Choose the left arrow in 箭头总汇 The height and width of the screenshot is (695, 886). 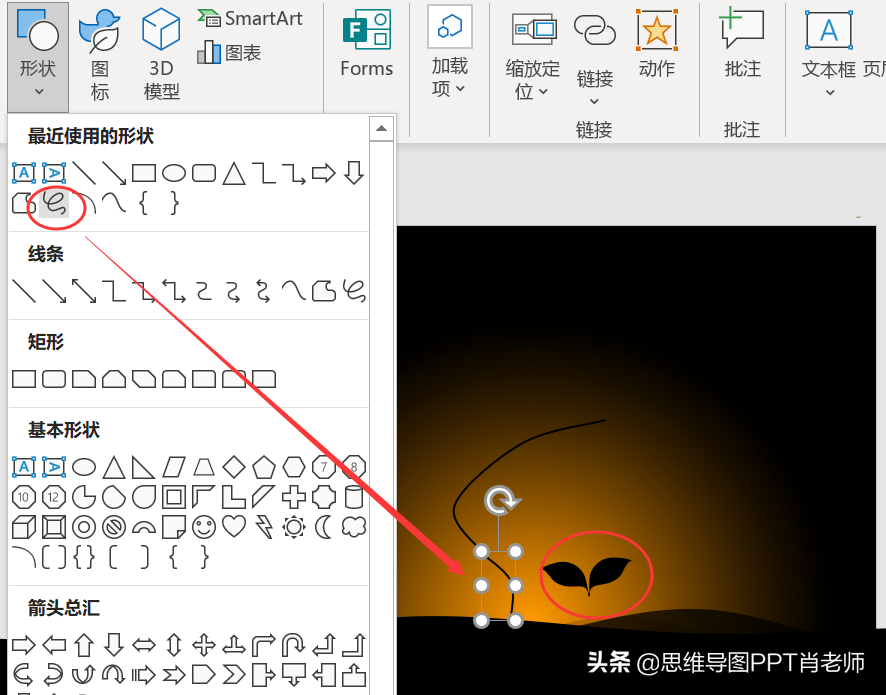click(54, 645)
